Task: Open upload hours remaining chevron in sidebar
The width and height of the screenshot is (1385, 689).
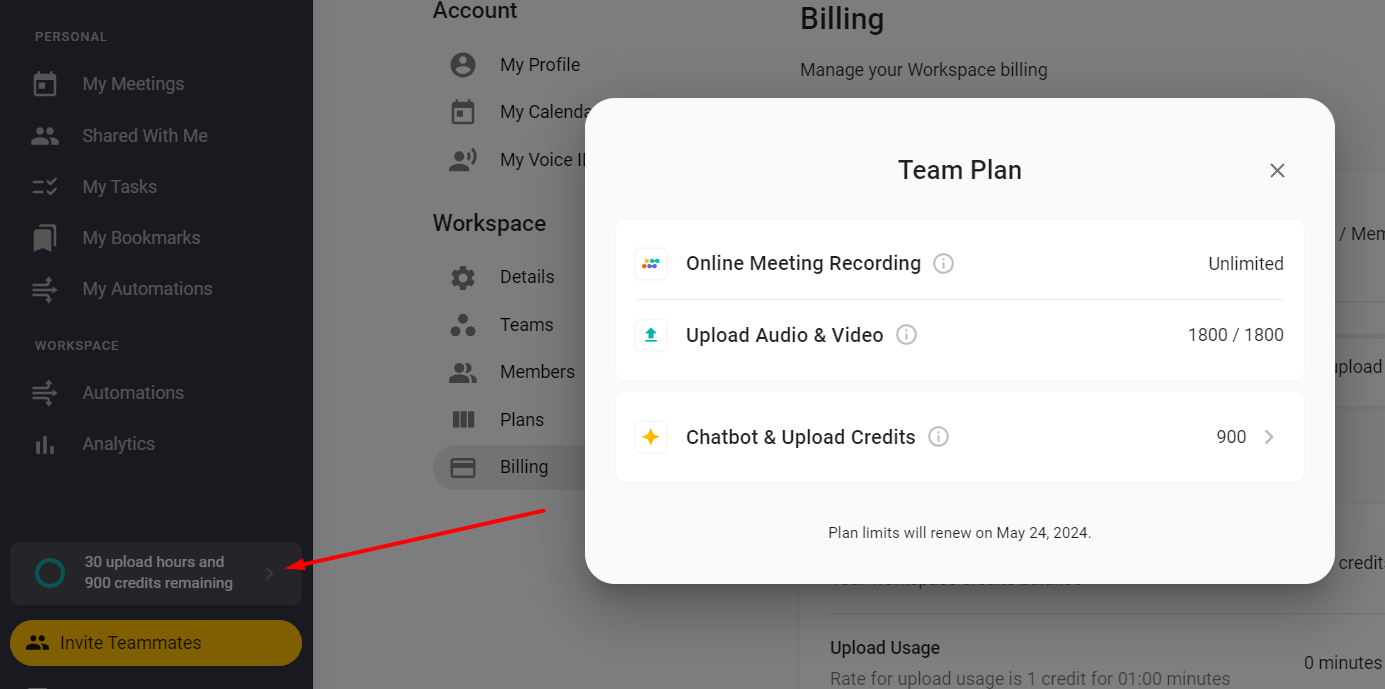Action: pyautogui.click(x=269, y=573)
